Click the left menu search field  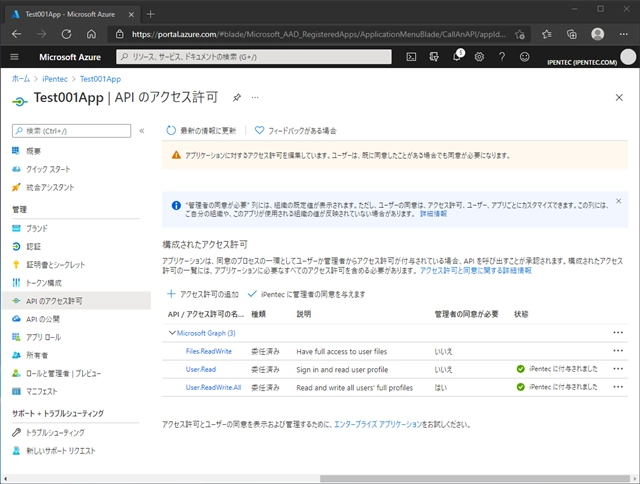pos(72,131)
